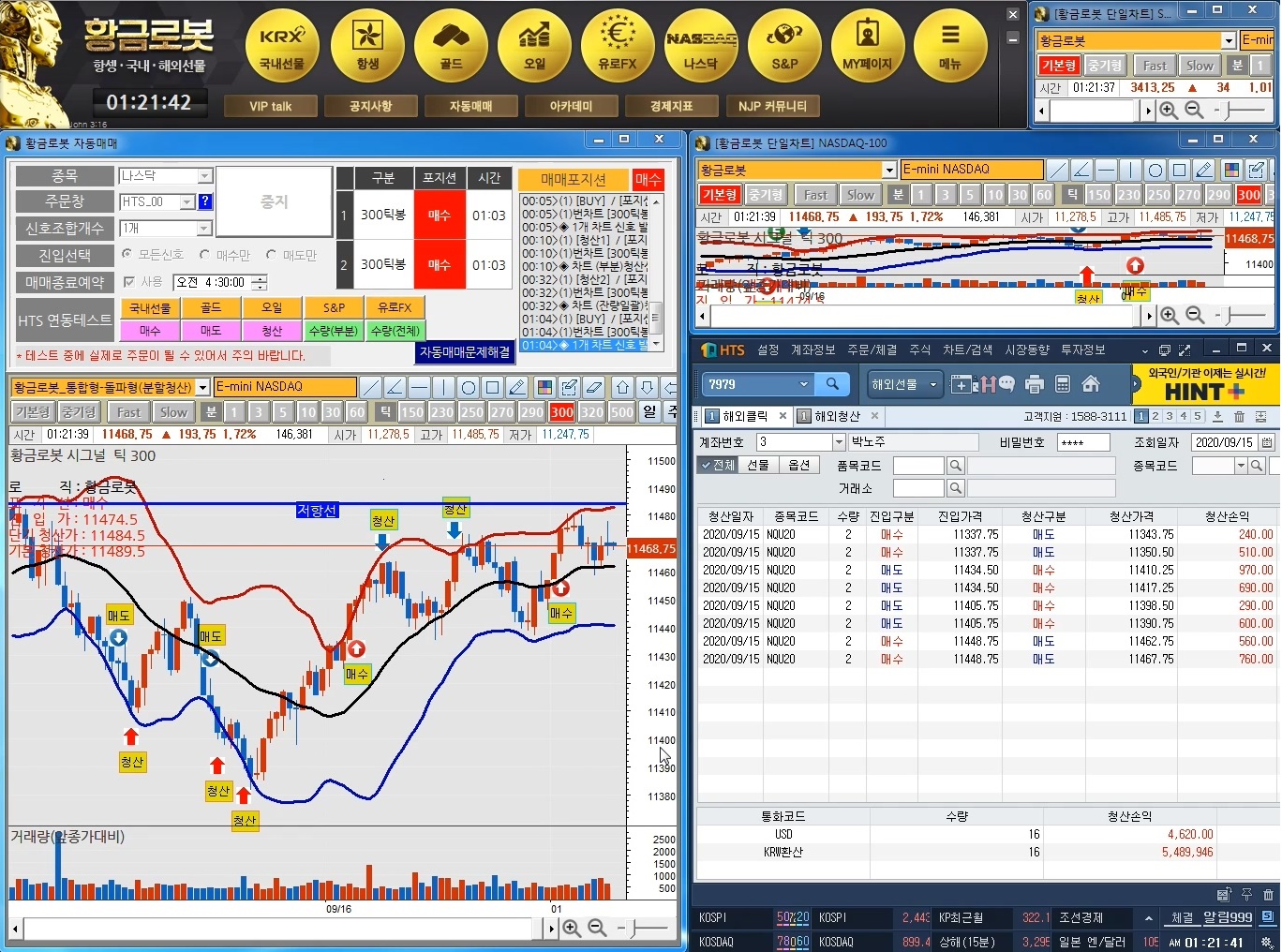
Task: Select the vertical line tool in main chart
Action: [x=444, y=387]
